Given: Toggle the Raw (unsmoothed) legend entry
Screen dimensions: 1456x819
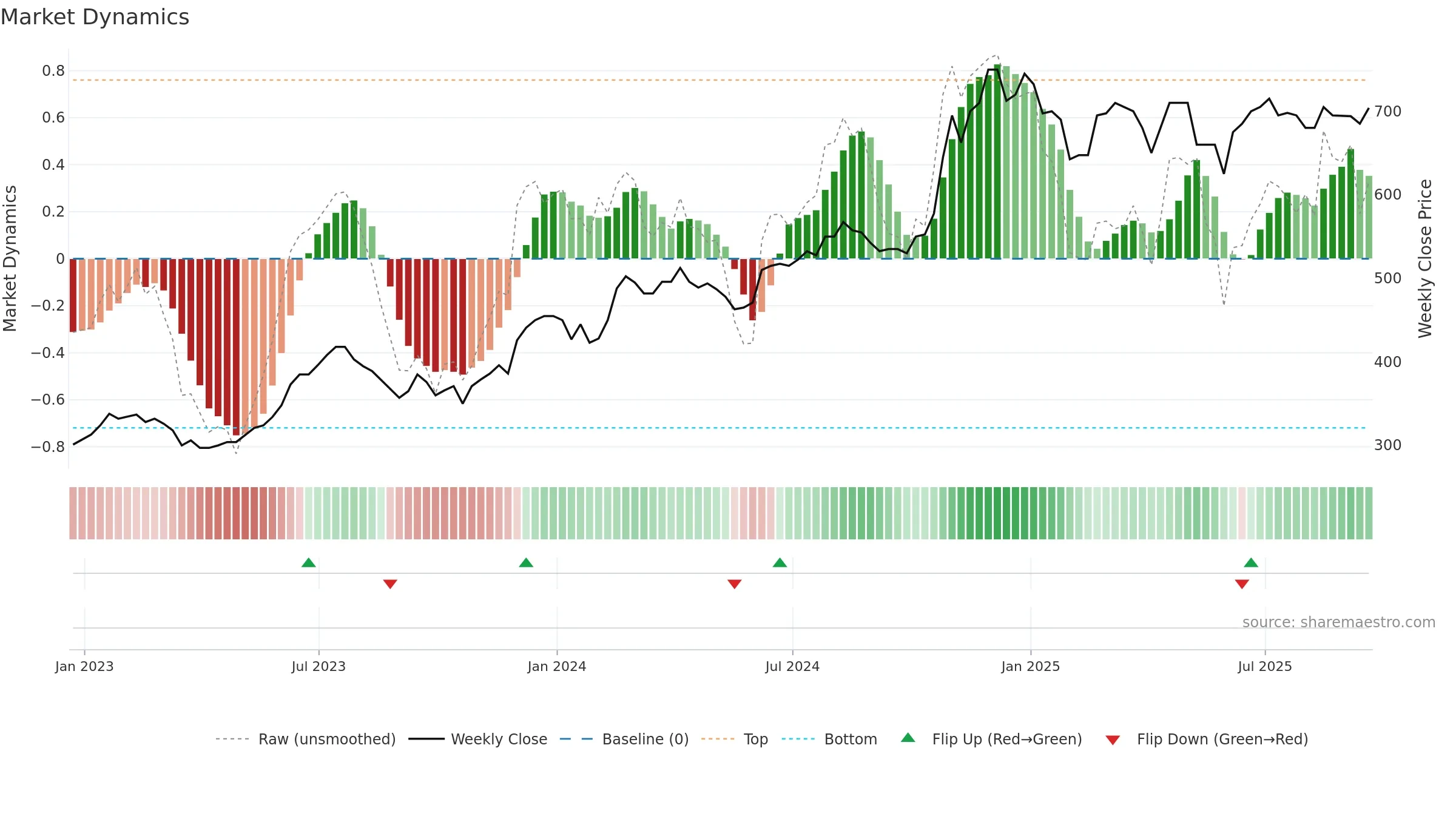Looking at the screenshot, I should coord(306,739).
